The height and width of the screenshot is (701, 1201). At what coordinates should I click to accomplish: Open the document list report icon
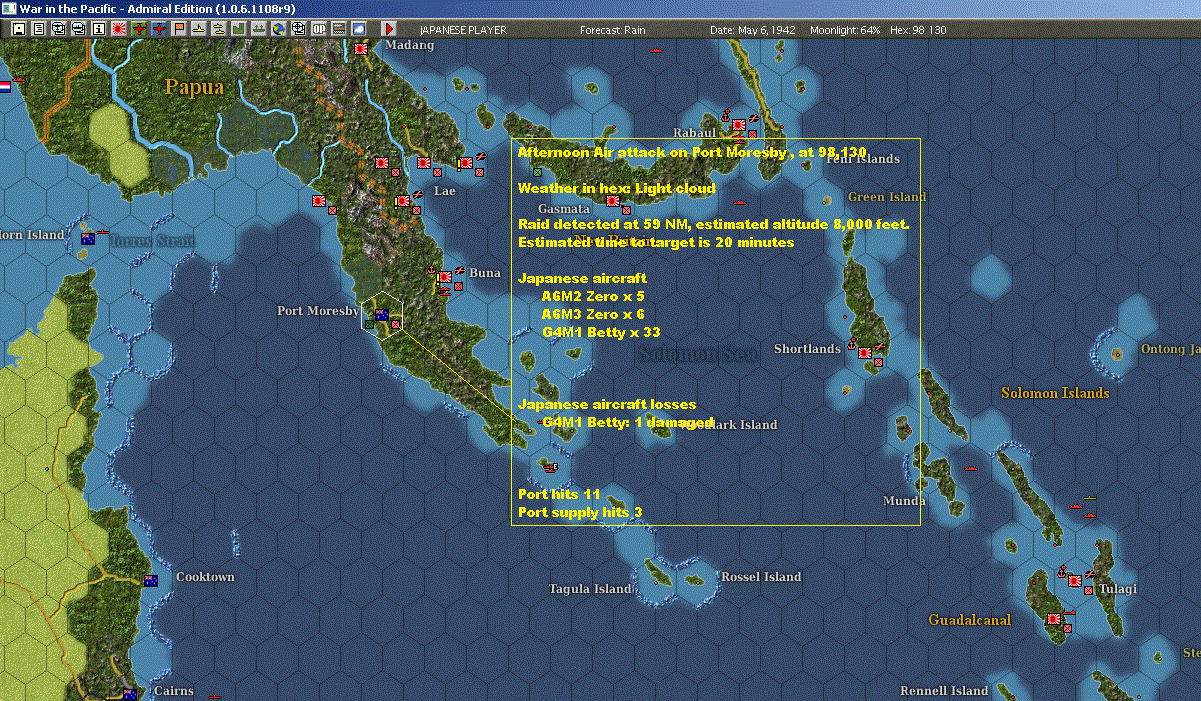pos(39,29)
